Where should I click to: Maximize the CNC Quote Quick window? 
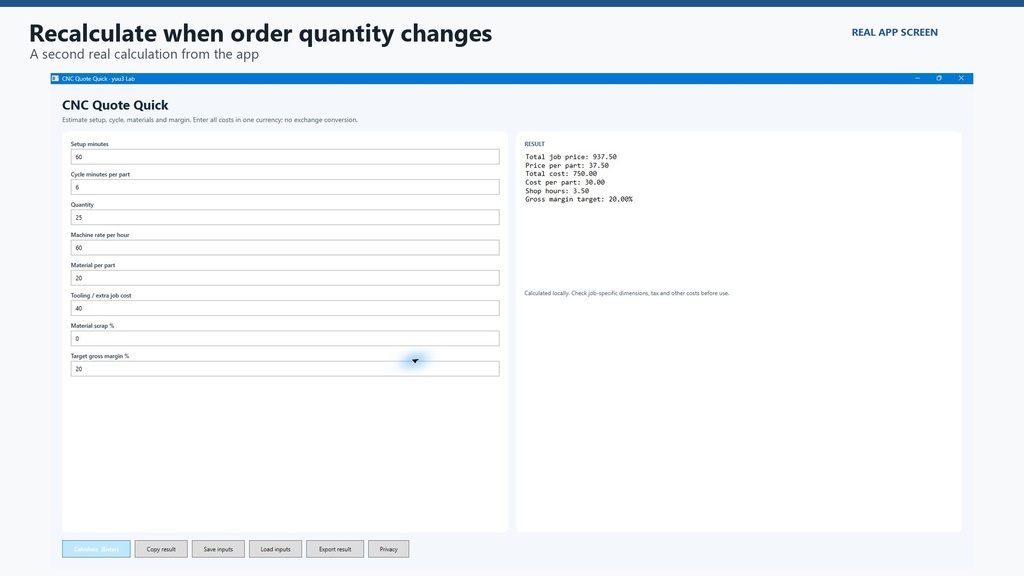pyautogui.click(x=939, y=78)
